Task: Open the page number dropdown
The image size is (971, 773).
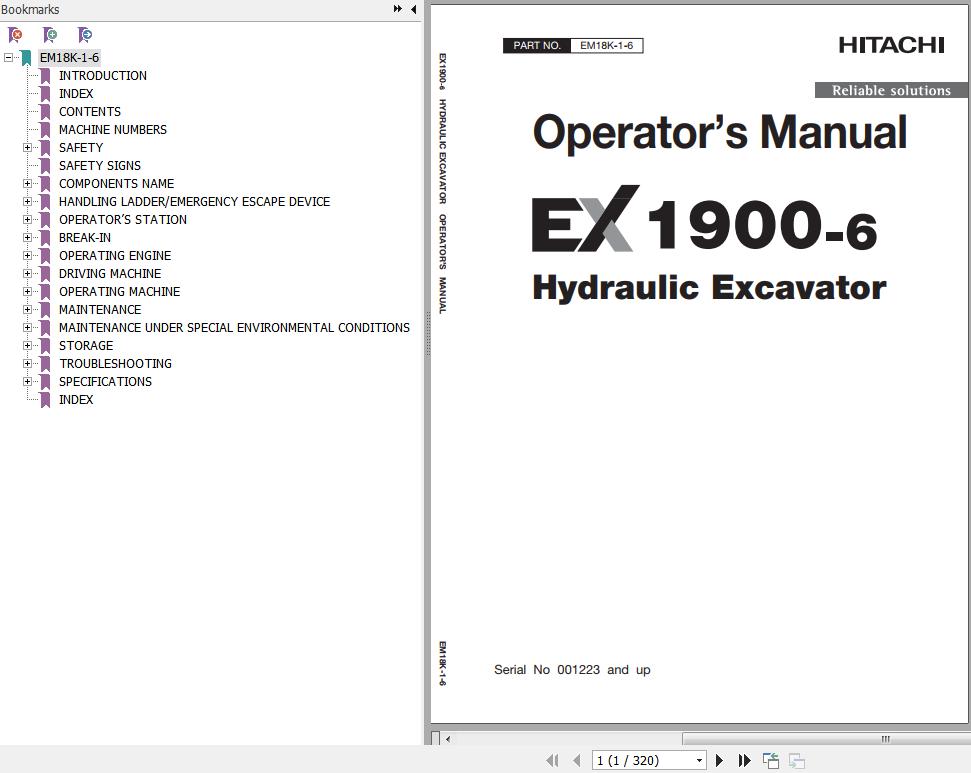Action: point(699,760)
